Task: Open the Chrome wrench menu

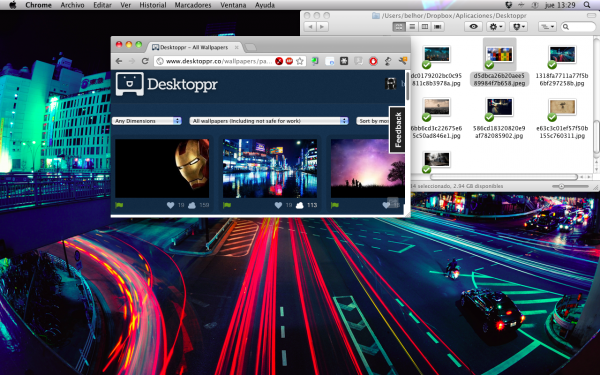Action: click(403, 61)
